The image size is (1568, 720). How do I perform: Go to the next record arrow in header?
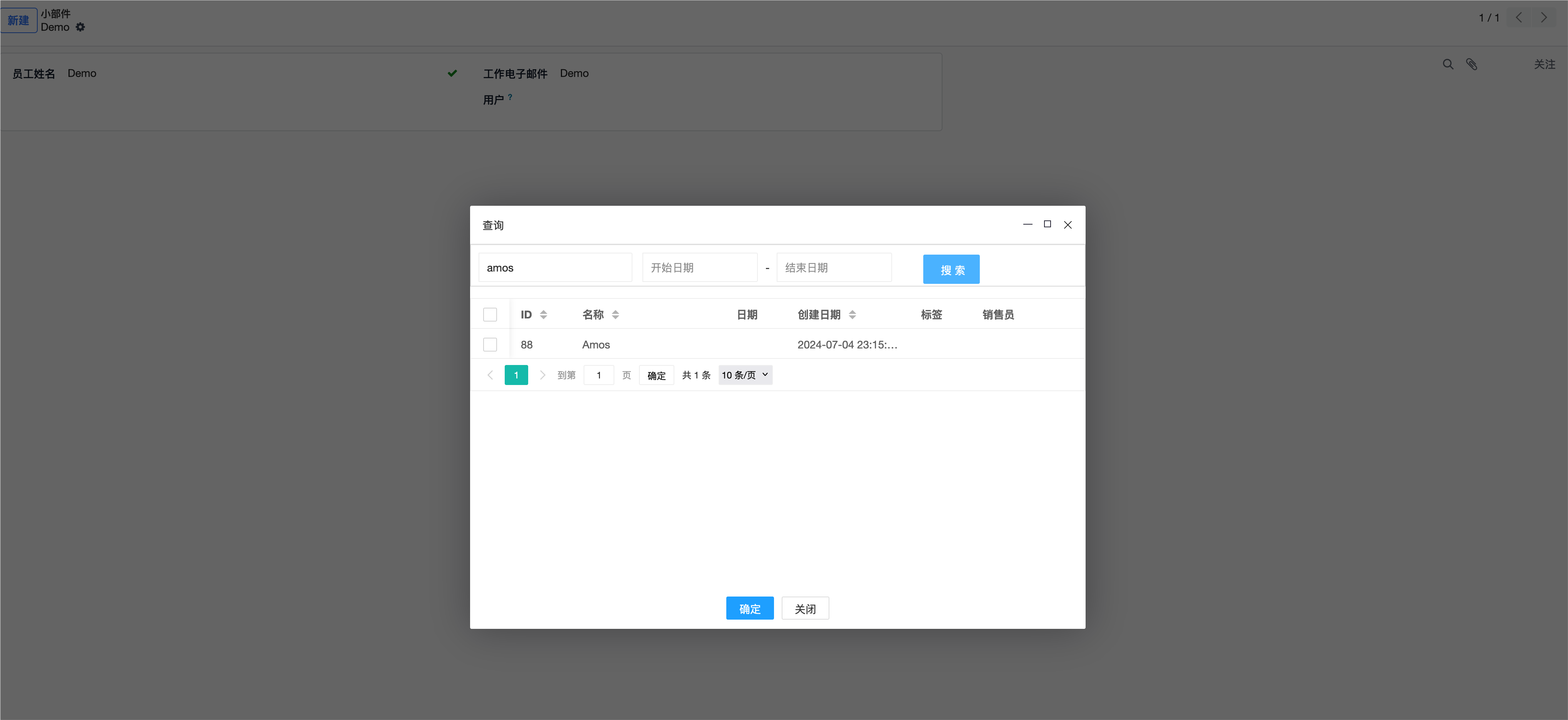[x=1544, y=18]
